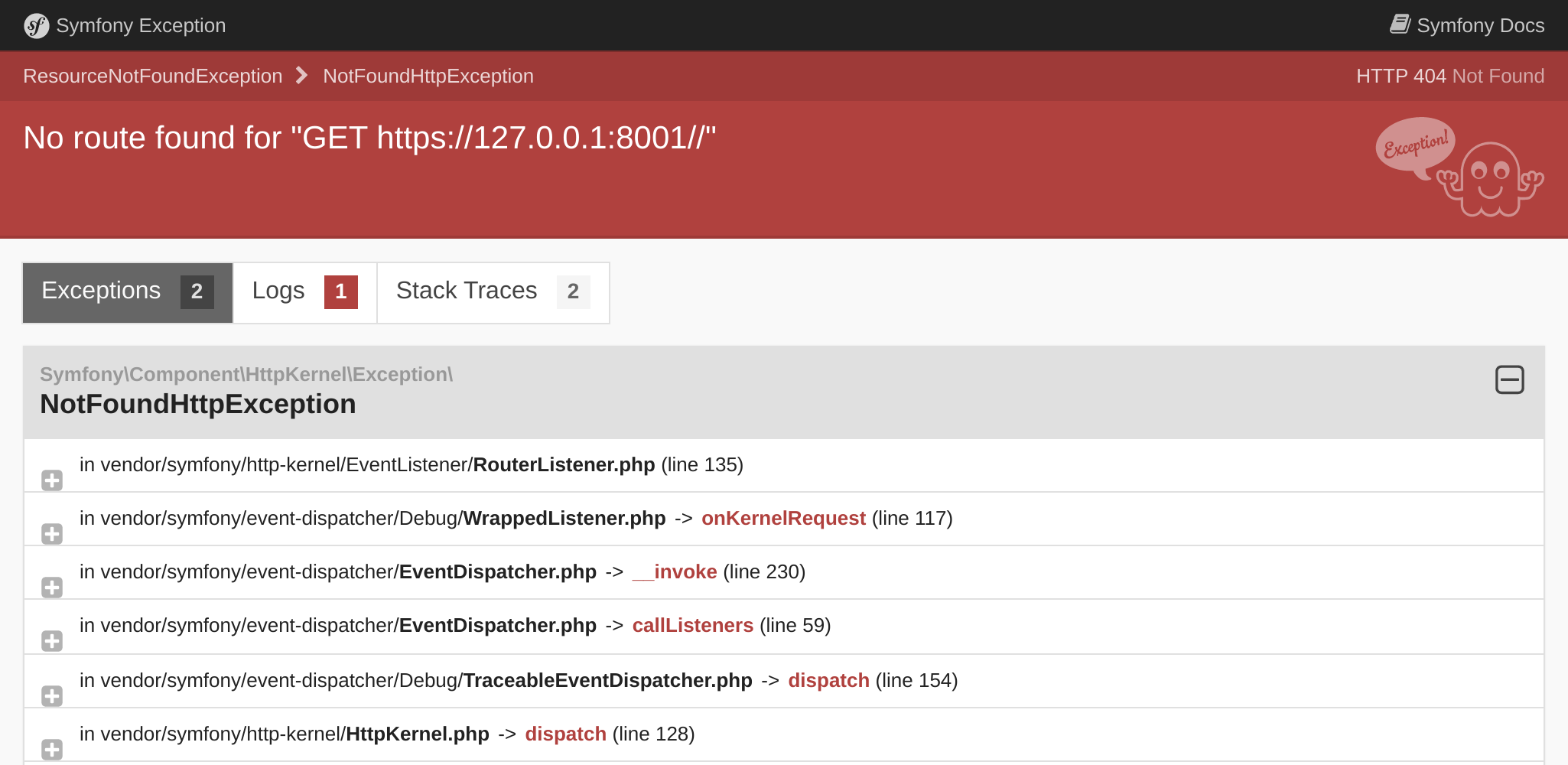This screenshot has width=1568, height=765.
Task: Jump to ResourceNotFoundException in breadcrumb
Action: coord(152,76)
